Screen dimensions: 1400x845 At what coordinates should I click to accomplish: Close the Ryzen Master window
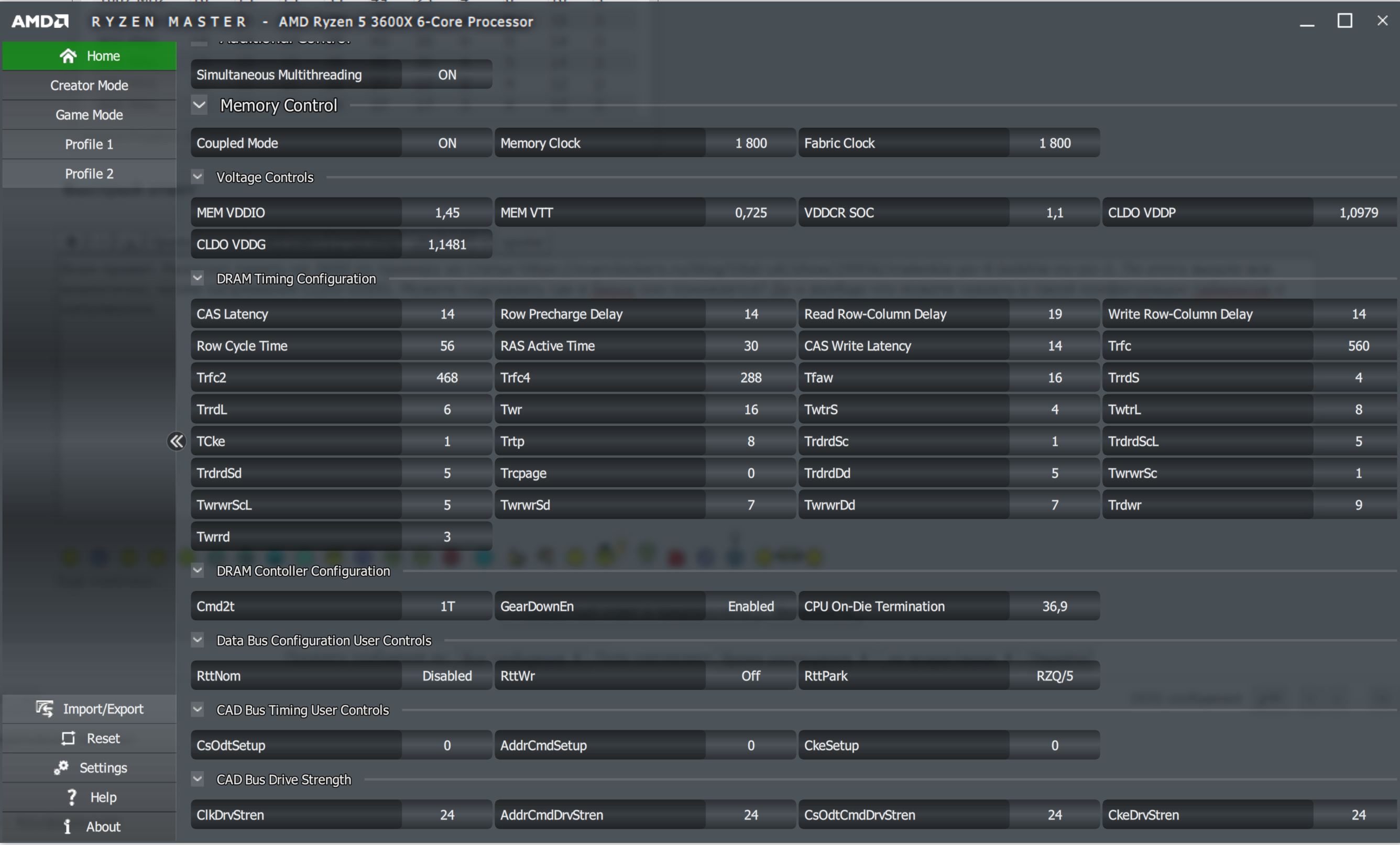1382,21
